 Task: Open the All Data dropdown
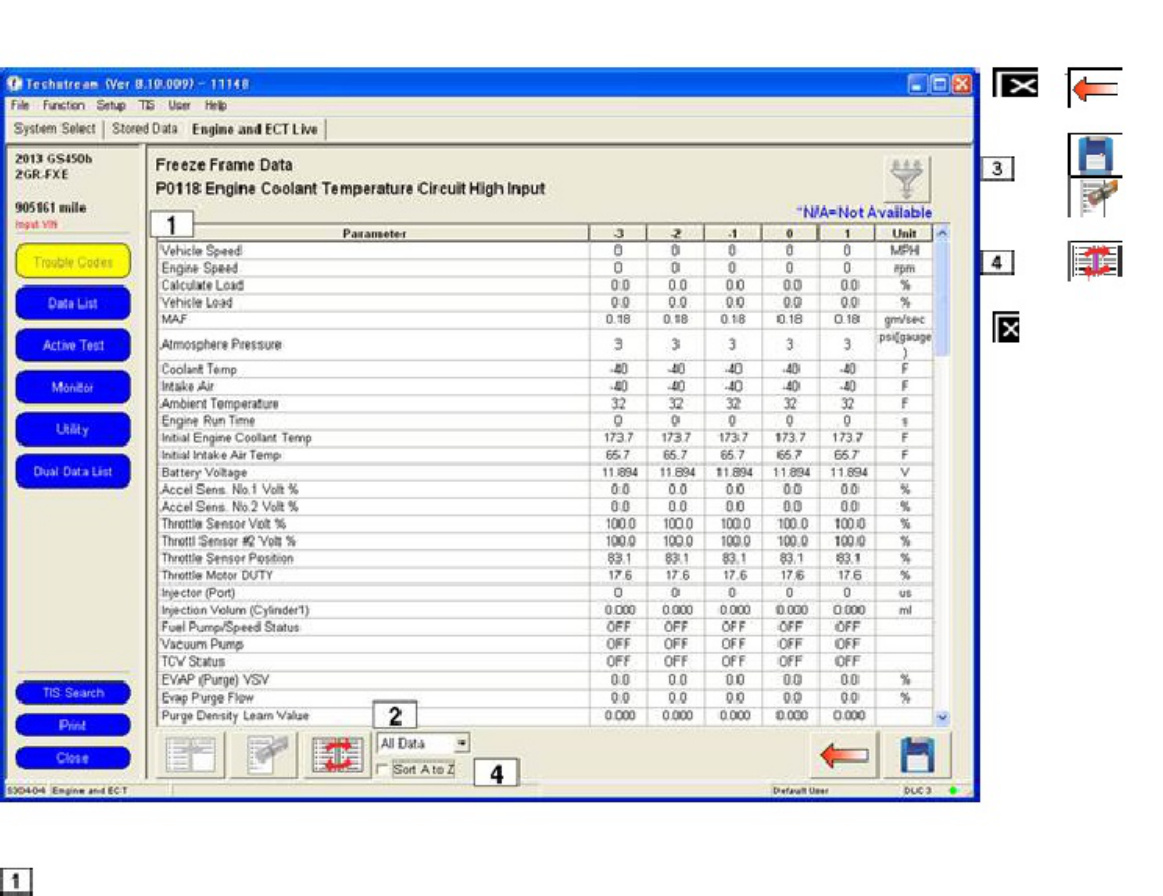pyautogui.click(x=461, y=743)
